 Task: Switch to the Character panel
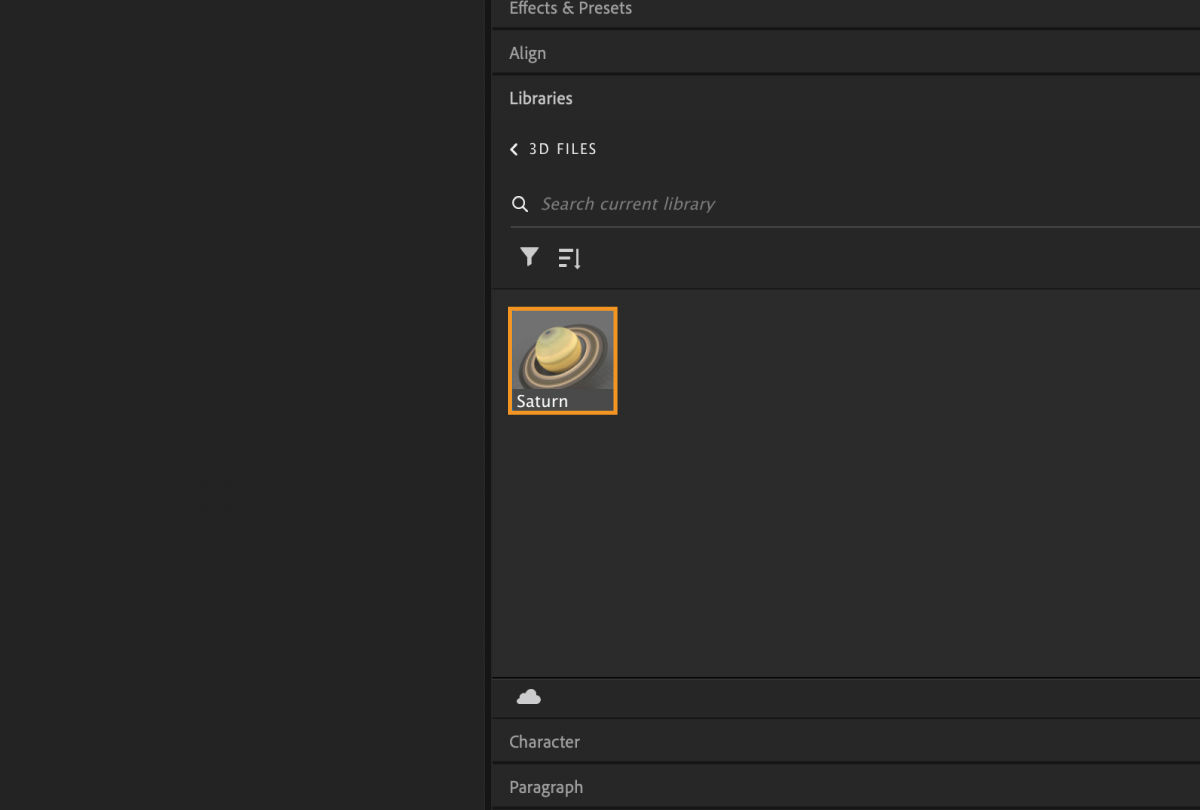pos(544,741)
